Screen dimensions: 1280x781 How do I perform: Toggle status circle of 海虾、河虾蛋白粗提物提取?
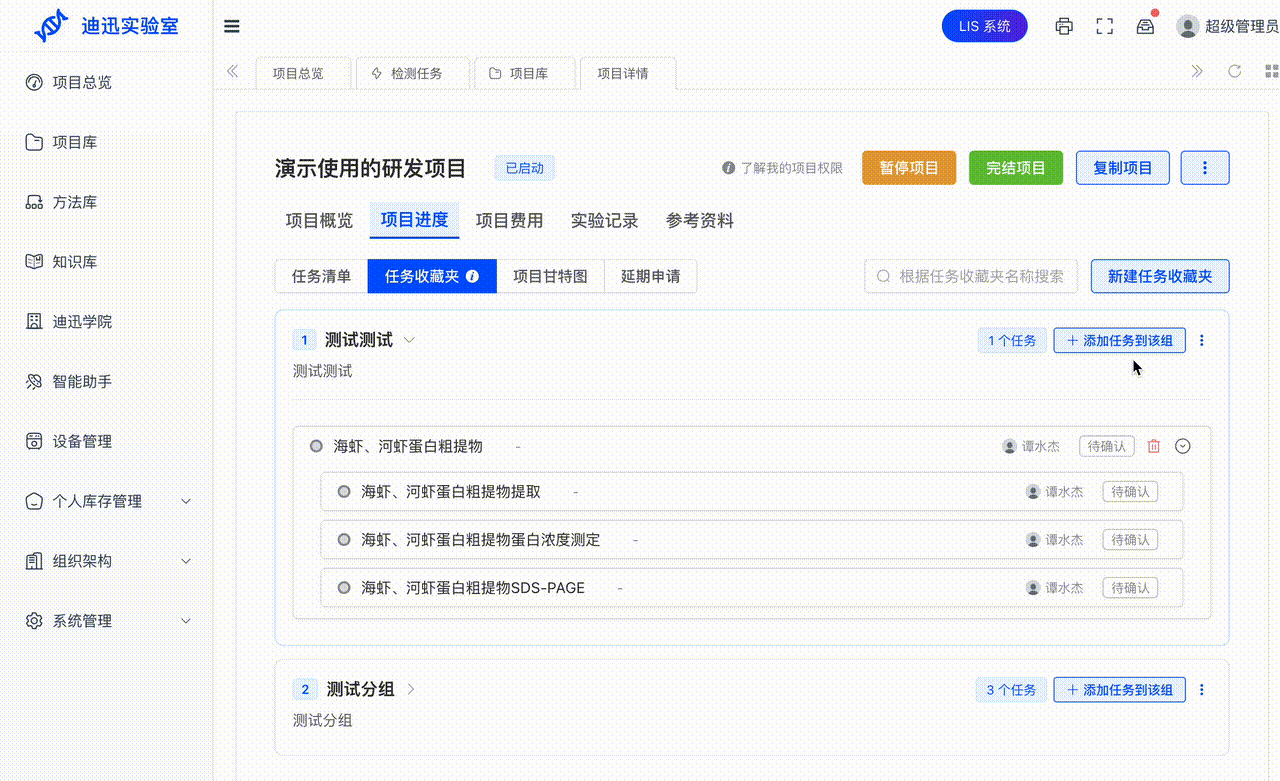[344, 492]
